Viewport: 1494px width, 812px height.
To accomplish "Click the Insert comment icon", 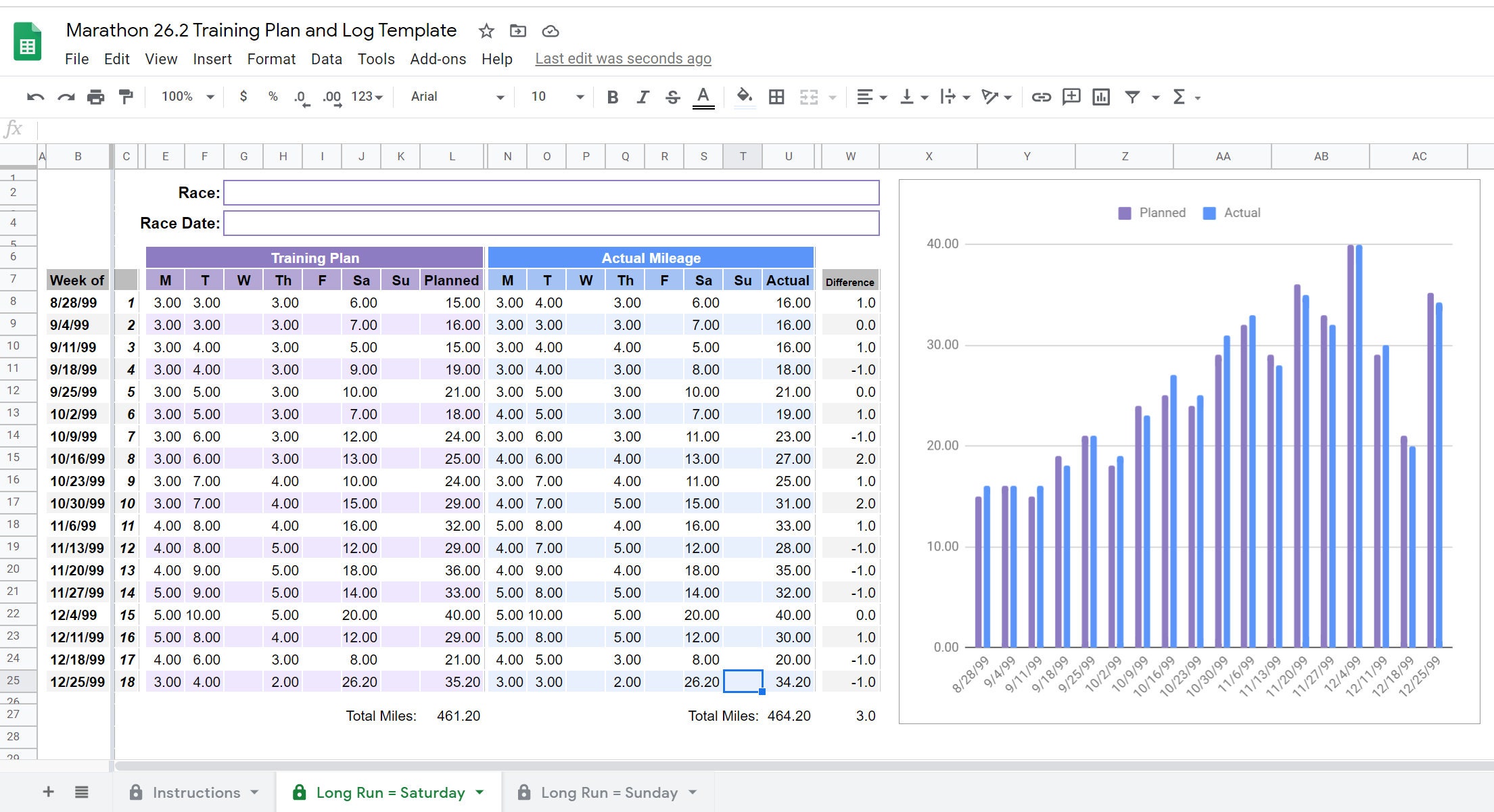I will (1072, 97).
